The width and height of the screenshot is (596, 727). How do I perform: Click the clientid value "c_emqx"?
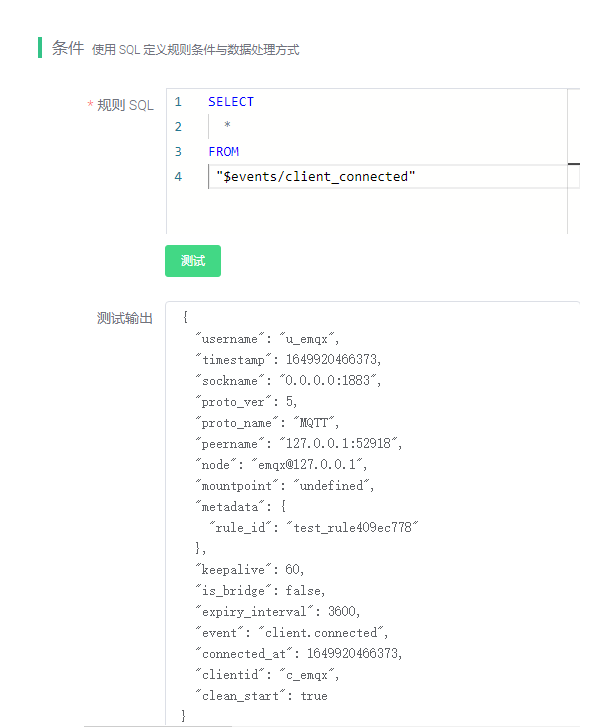[x=307, y=675]
